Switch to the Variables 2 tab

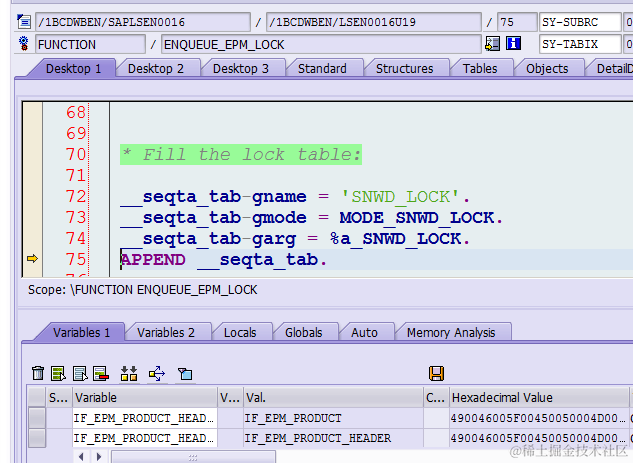pyautogui.click(x=166, y=333)
